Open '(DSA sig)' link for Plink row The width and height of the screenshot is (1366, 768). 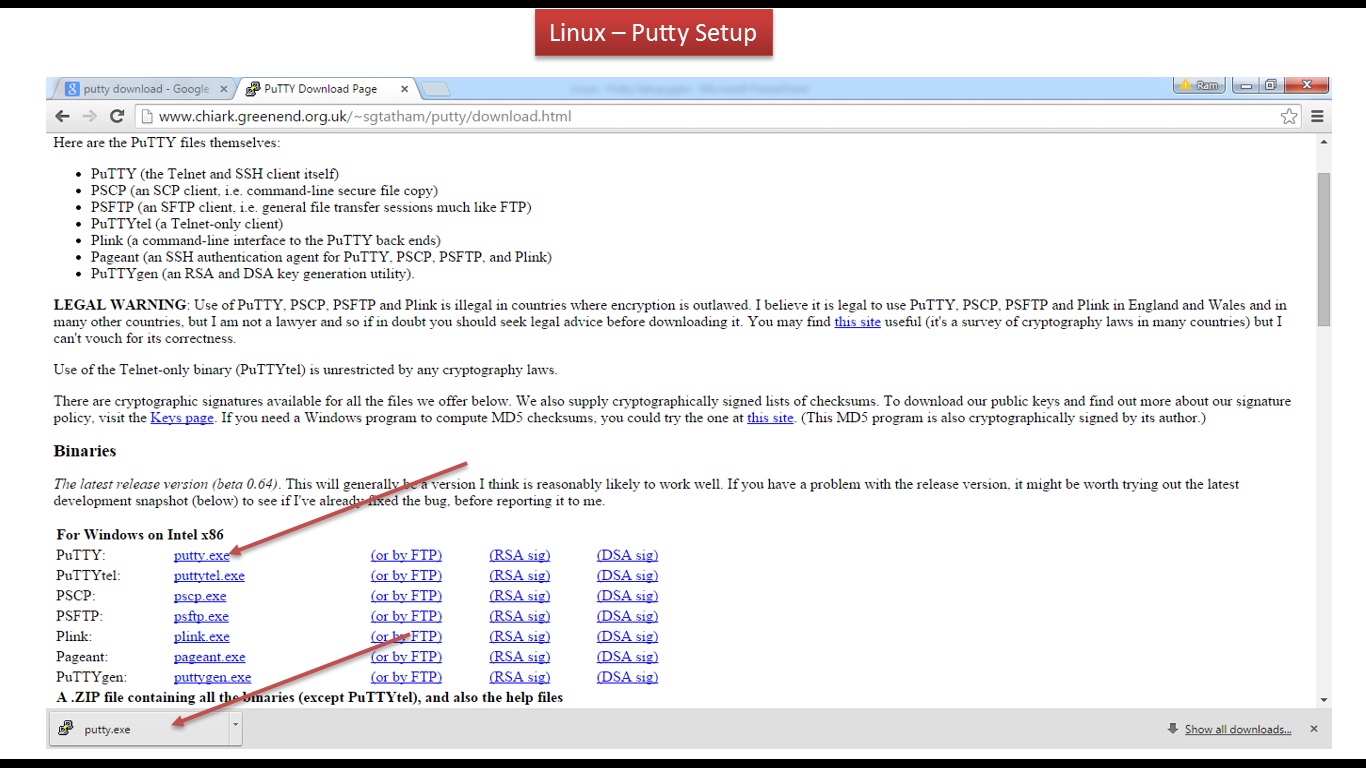(628, 636)
